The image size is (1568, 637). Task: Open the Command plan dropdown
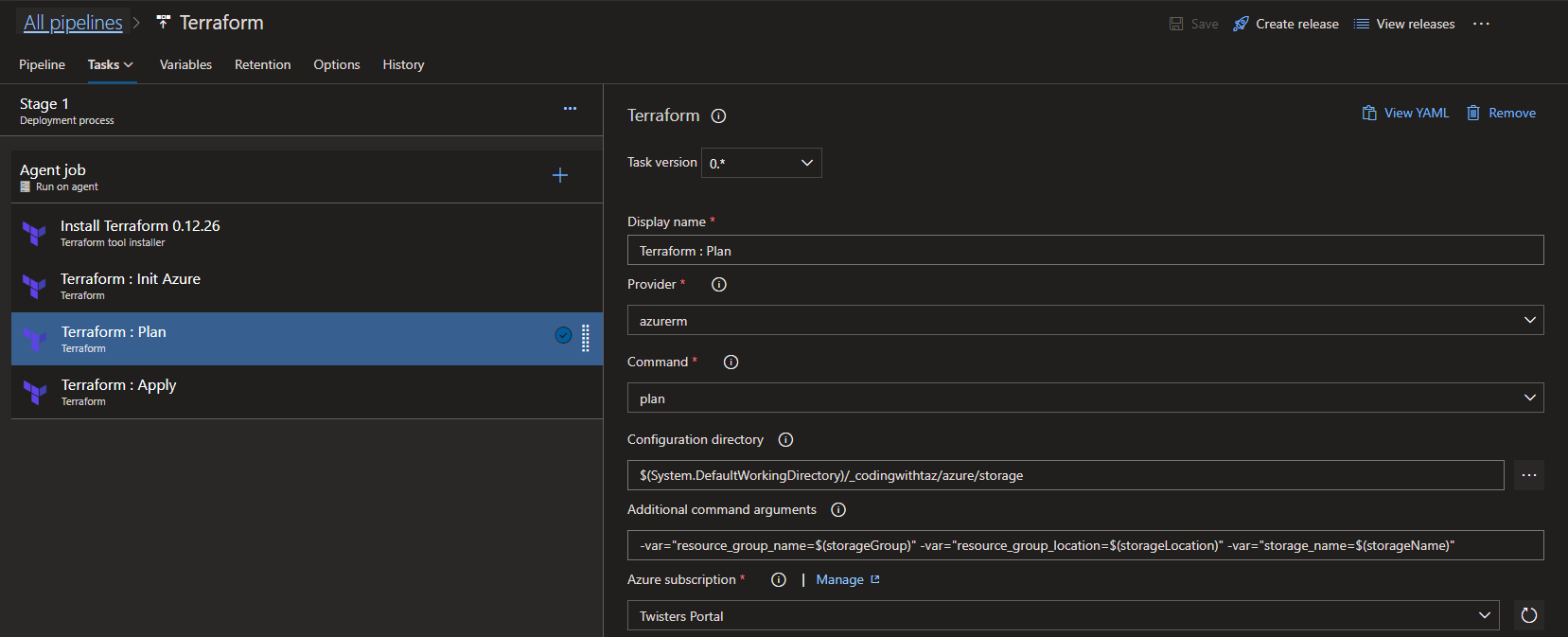(1084, 398)
